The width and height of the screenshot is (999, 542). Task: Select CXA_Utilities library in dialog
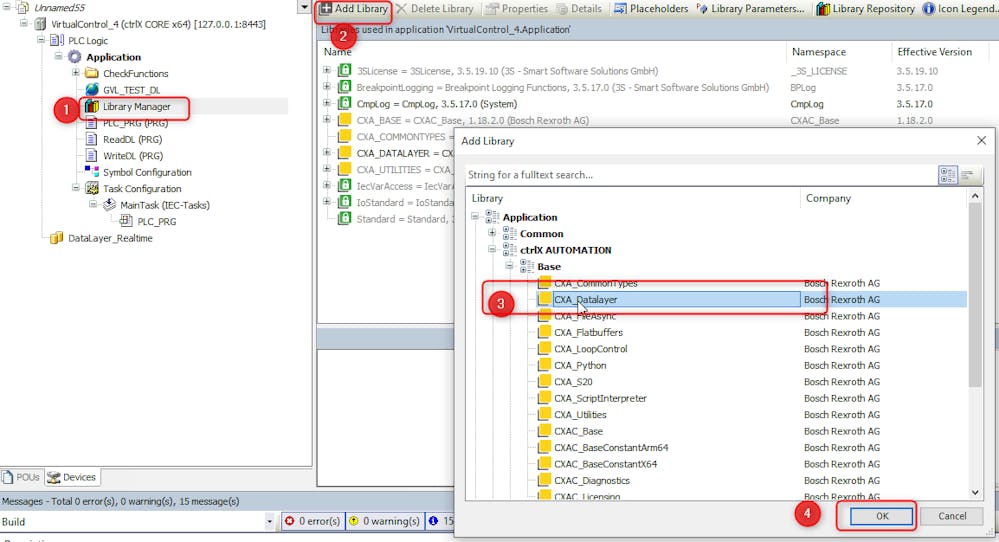pyautogui.click(x=580, y=415)
